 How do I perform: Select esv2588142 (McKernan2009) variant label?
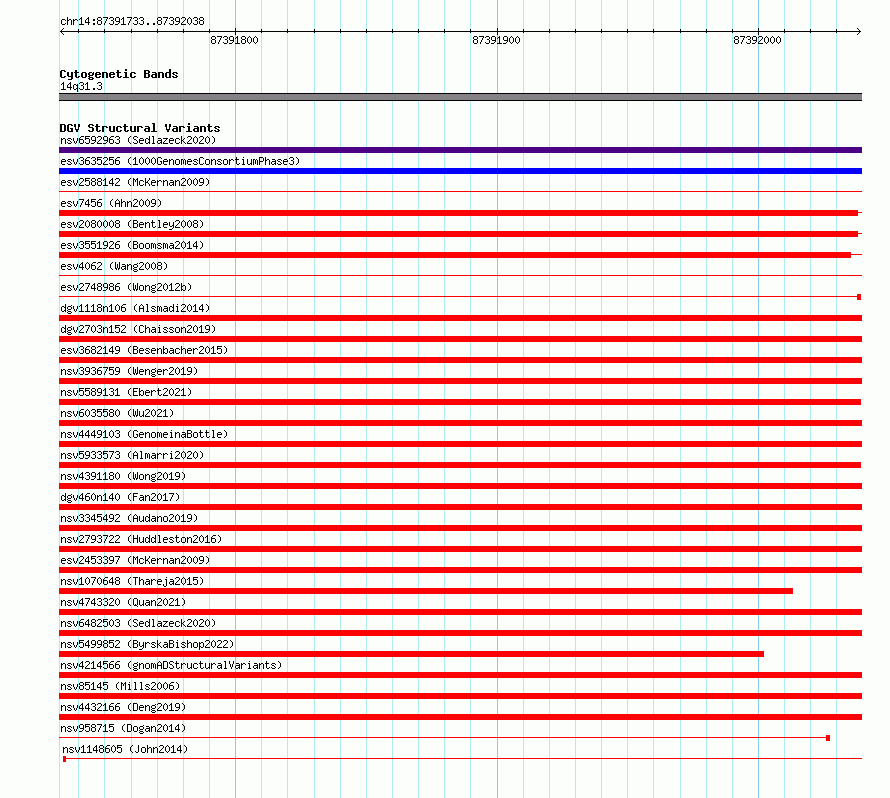[135, 182]
